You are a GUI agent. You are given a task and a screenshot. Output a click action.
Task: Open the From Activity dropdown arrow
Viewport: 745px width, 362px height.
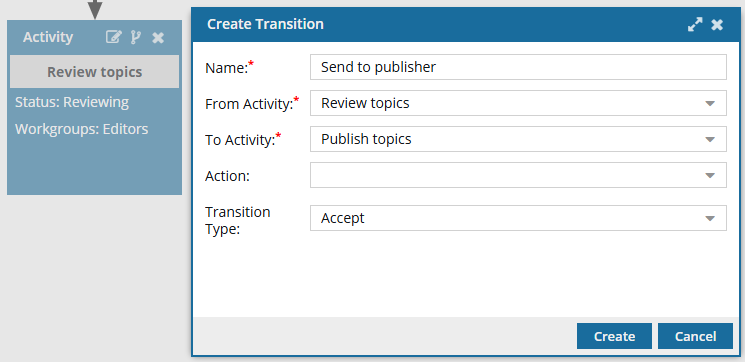710,103
